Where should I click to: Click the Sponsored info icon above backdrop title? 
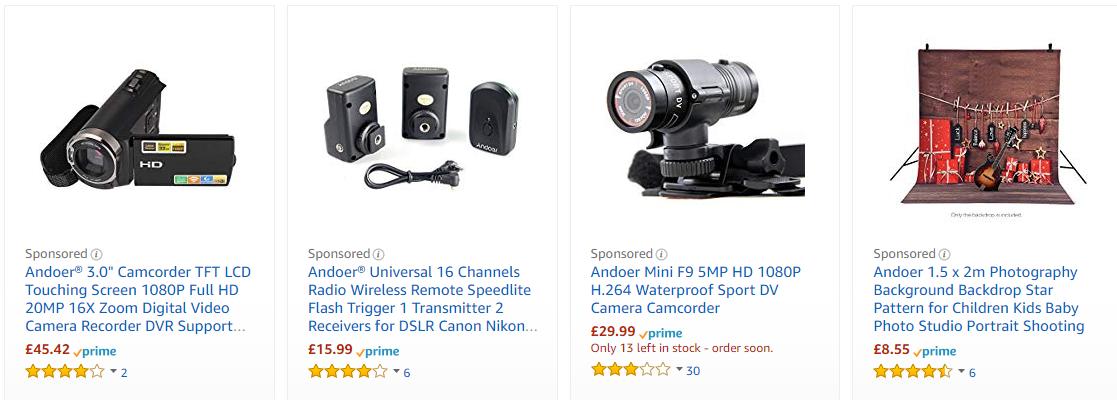click(945, 254)
